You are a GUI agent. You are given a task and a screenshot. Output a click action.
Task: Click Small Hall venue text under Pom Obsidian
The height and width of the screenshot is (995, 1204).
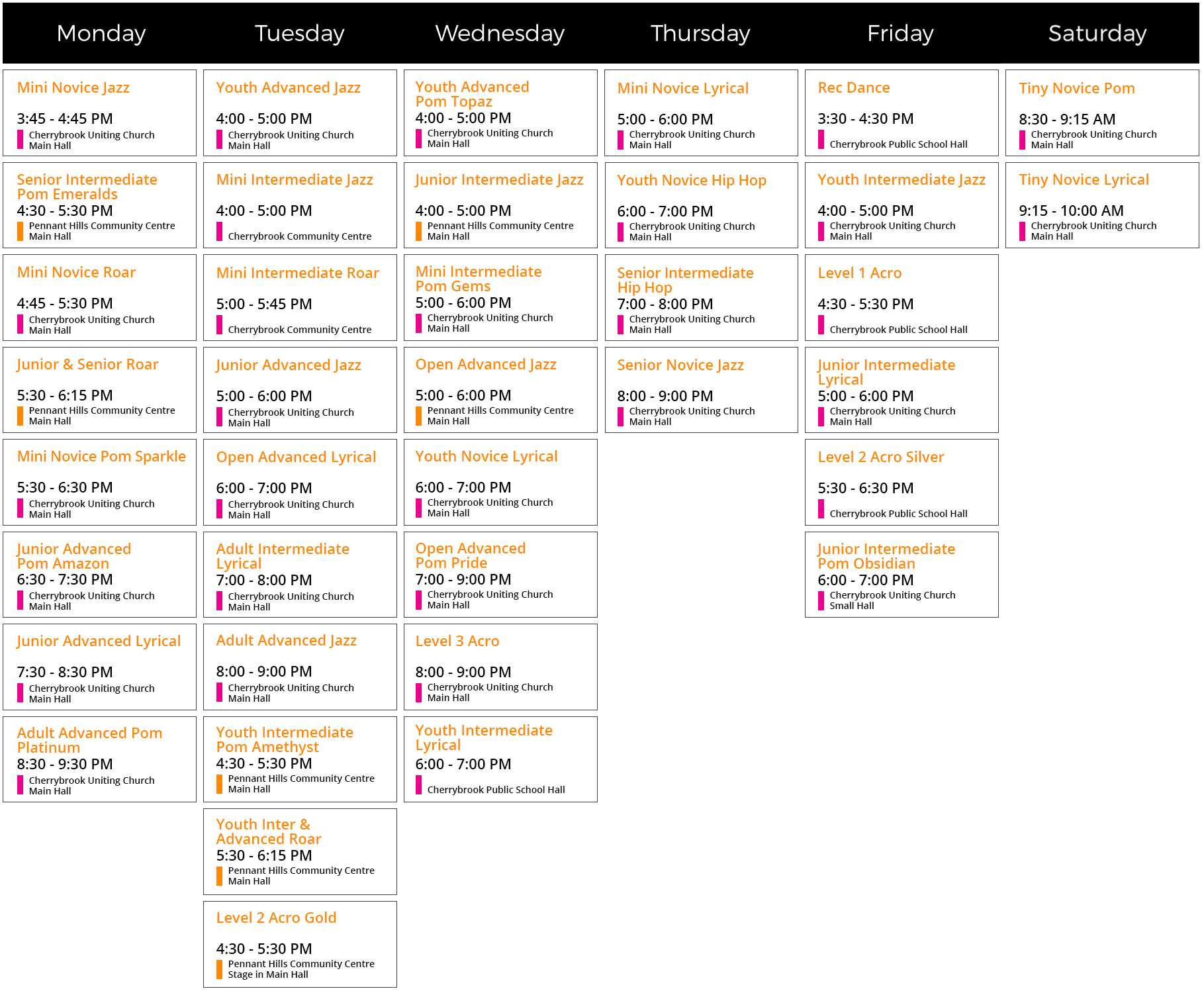point(851,606)
